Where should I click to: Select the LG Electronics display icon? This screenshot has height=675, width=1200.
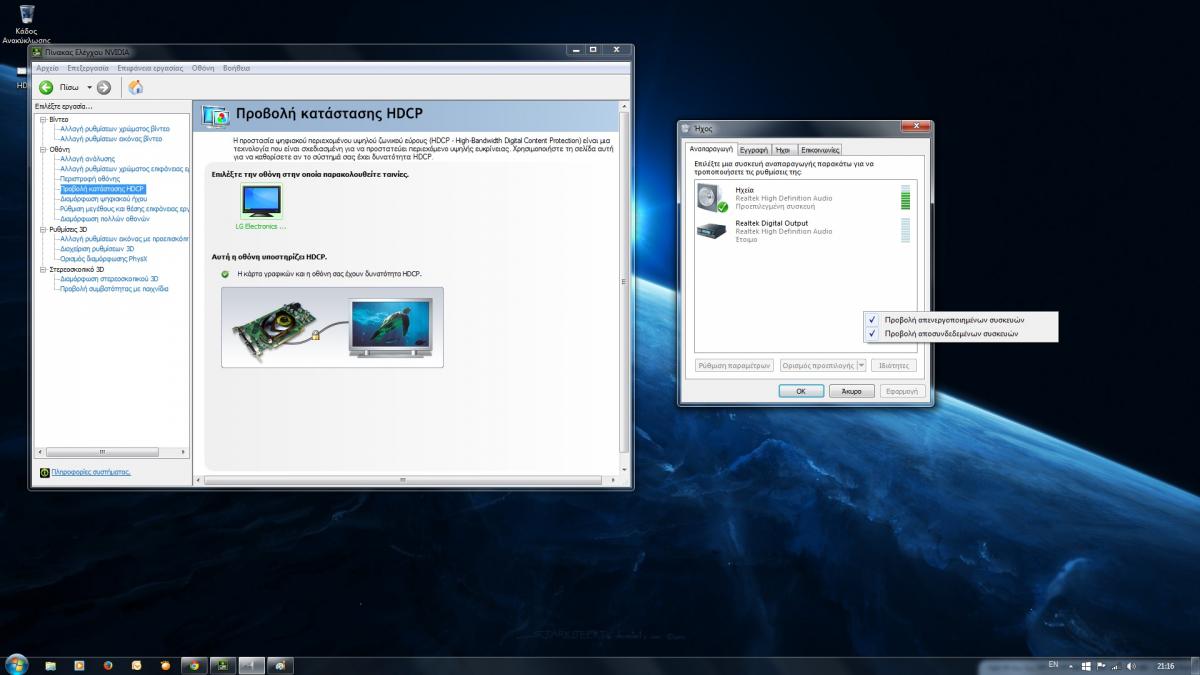point(261,202)
